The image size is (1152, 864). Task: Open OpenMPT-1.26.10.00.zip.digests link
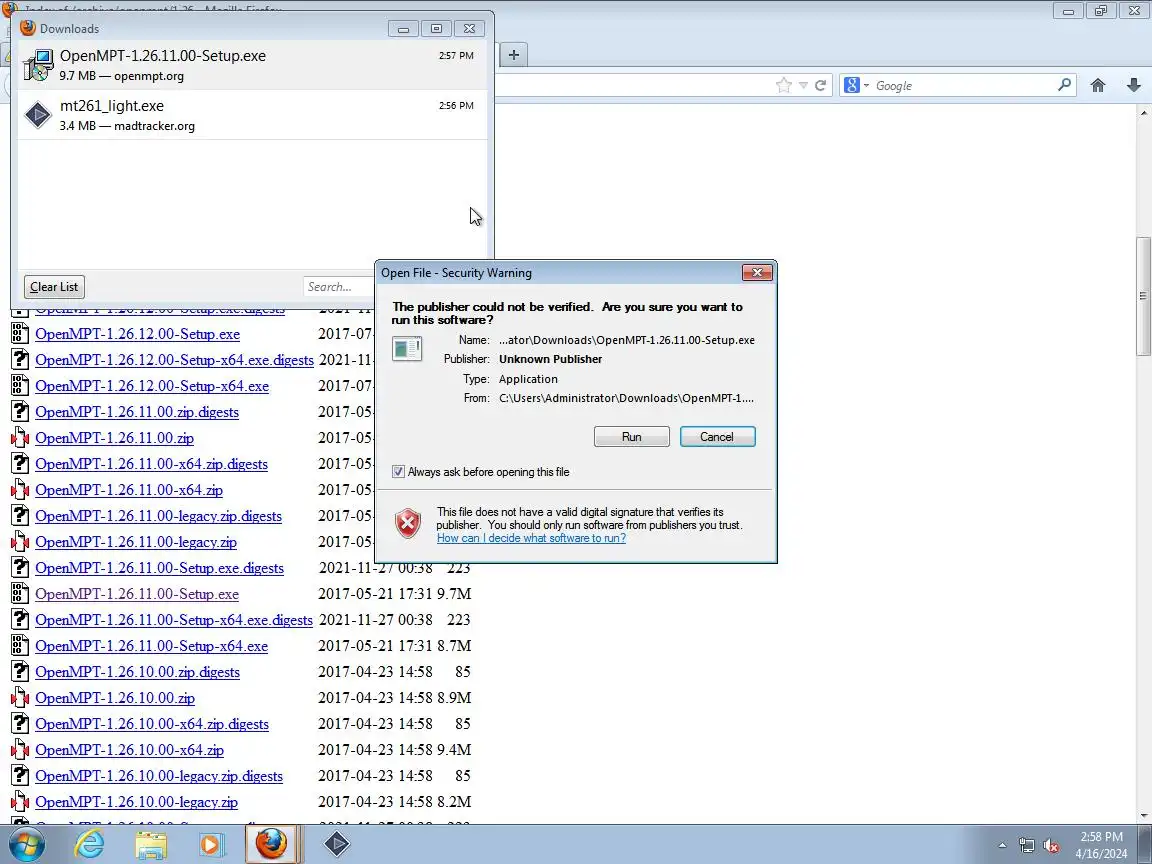tap(137, 672)
